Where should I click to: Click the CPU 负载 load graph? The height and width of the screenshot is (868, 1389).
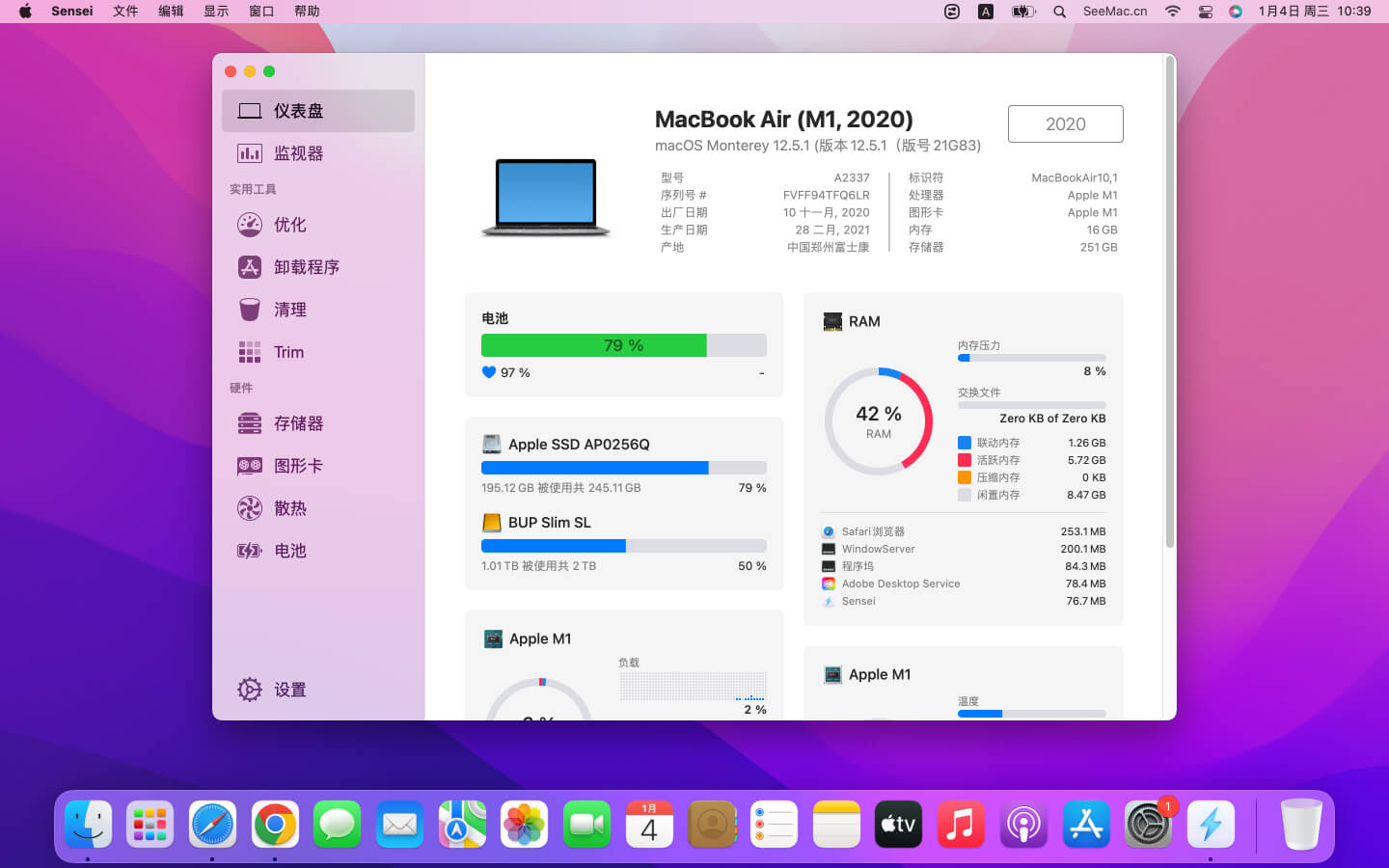pos(693,686)
